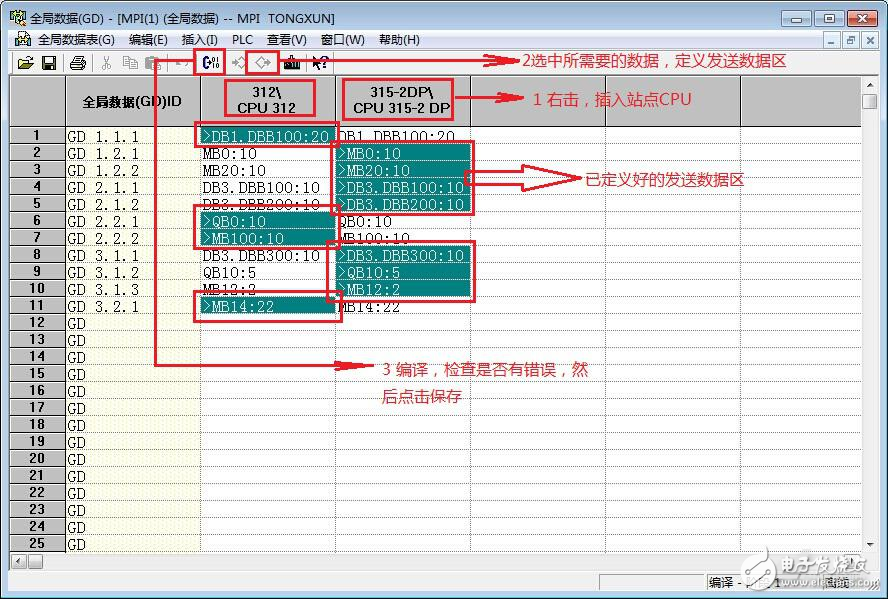
Task: Click the Print toolbar icon
Action: [x=78, y=62]
